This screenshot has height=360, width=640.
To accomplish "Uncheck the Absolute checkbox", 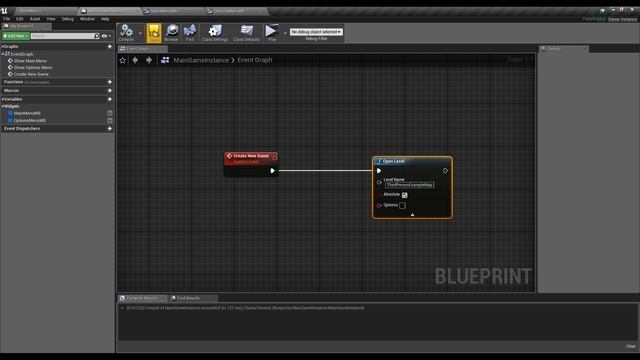I will click(x=404, y=195).
